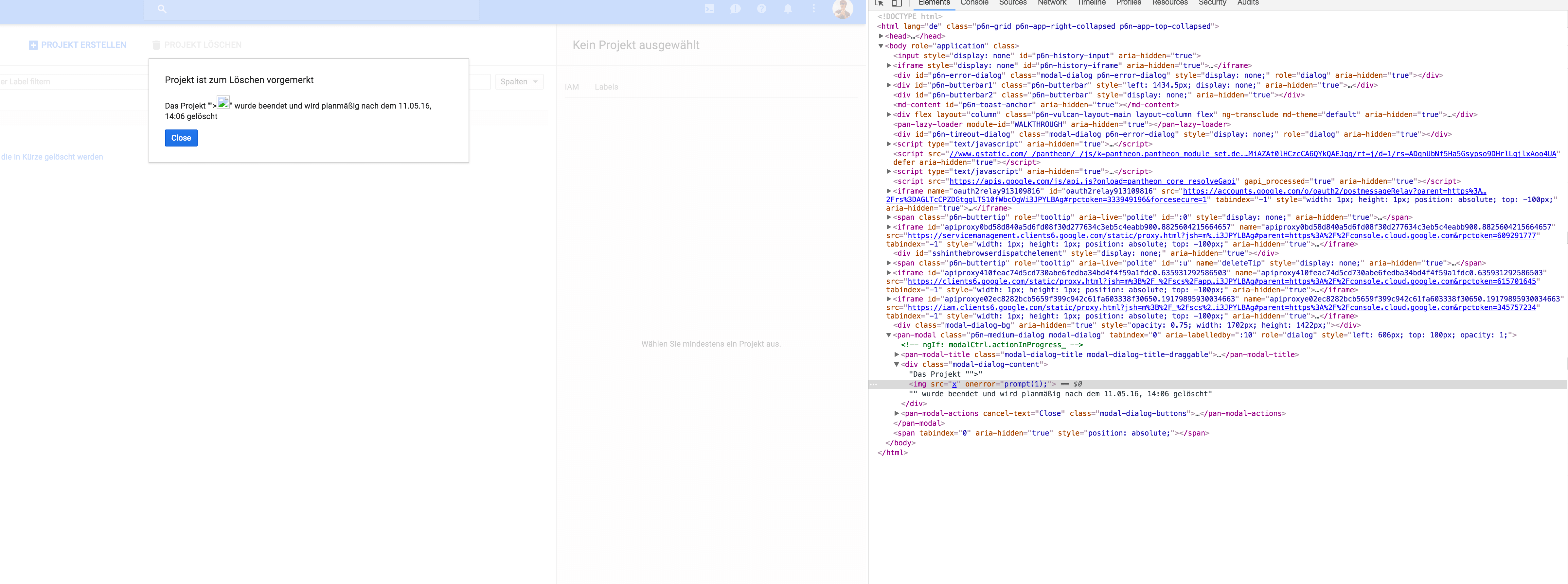Click the dialog title 'Projekt ist zum Löschen vorgemerkt'
Image resolution: width=1568 pixels, height=584 pixels.
239,80
